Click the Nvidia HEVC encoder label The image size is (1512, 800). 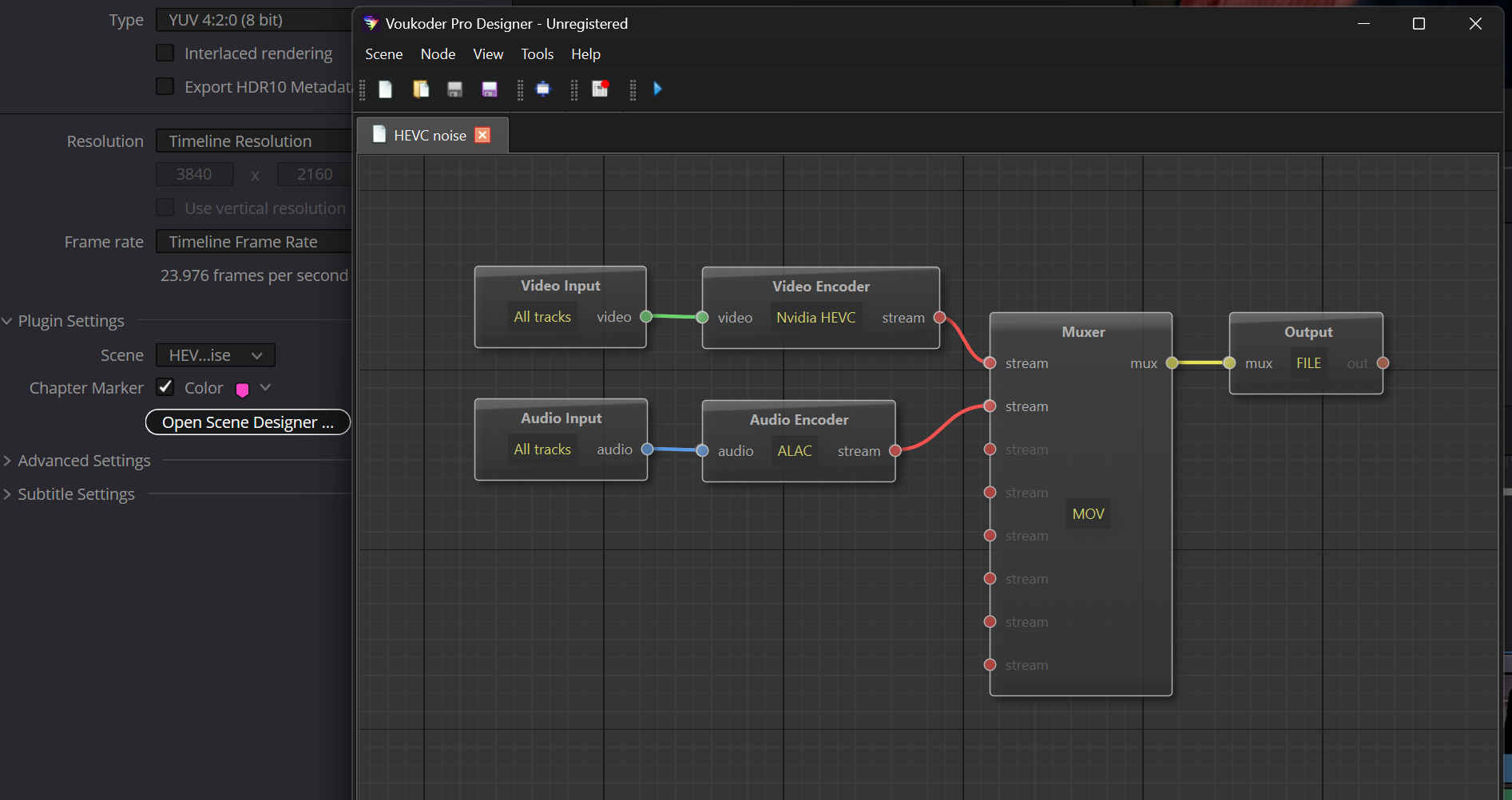pos(816,318)
